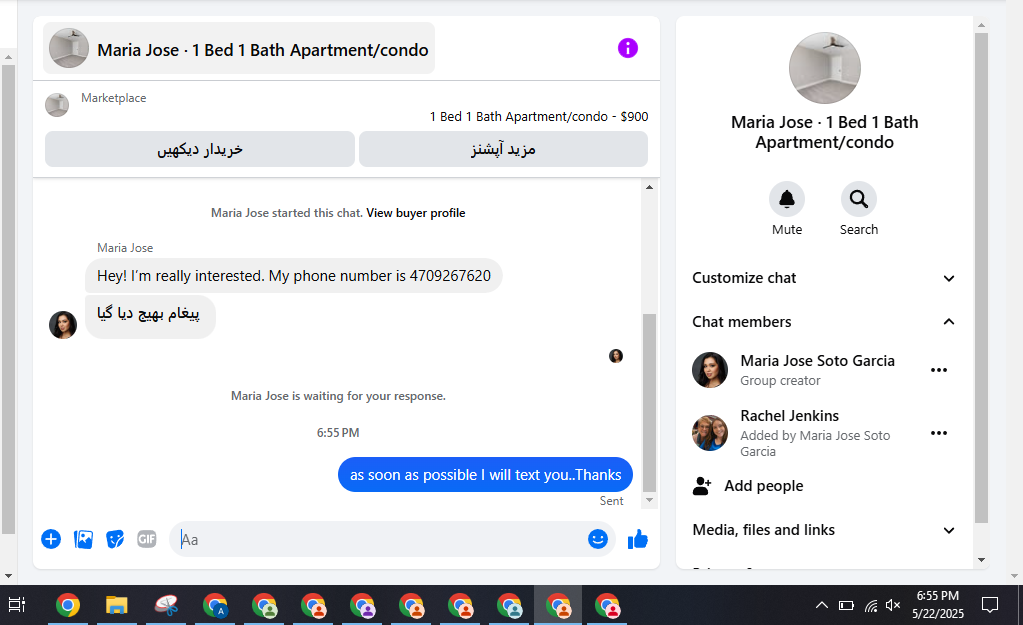Click the Urdu more options button

(503, 149)
